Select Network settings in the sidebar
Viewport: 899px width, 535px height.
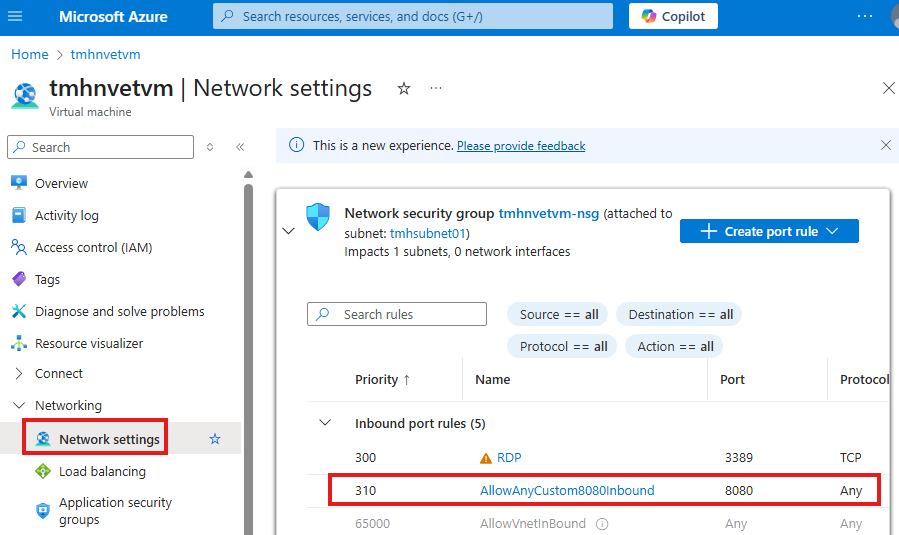click(109, 439)
